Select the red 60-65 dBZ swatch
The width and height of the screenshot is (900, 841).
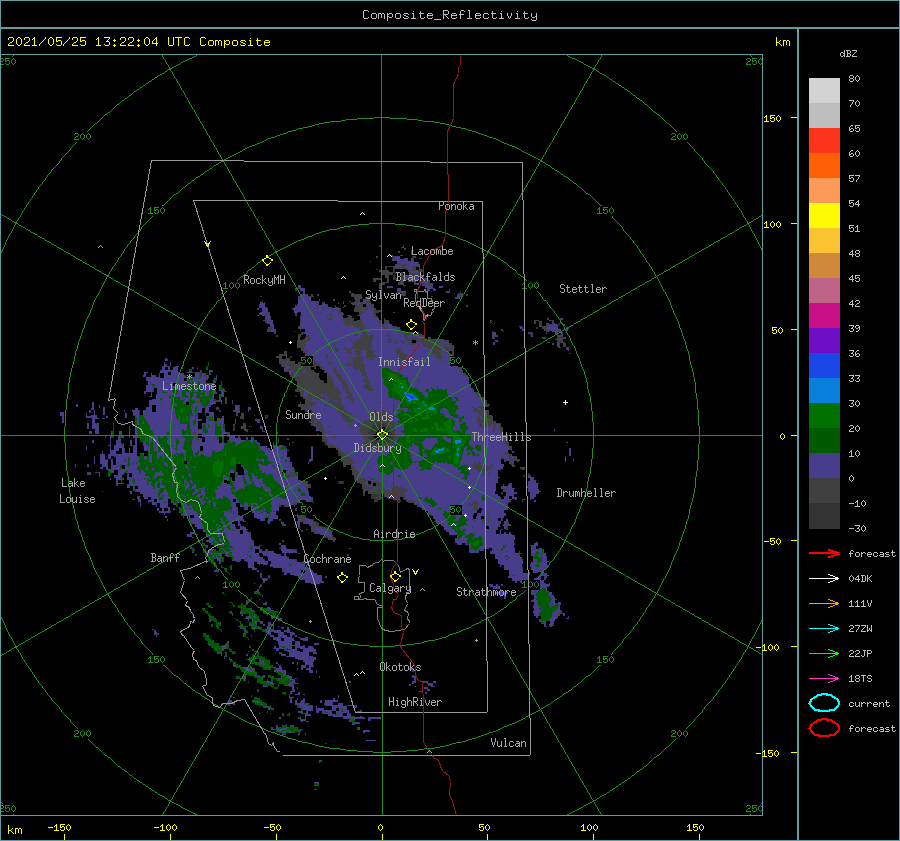coord(824,140)
